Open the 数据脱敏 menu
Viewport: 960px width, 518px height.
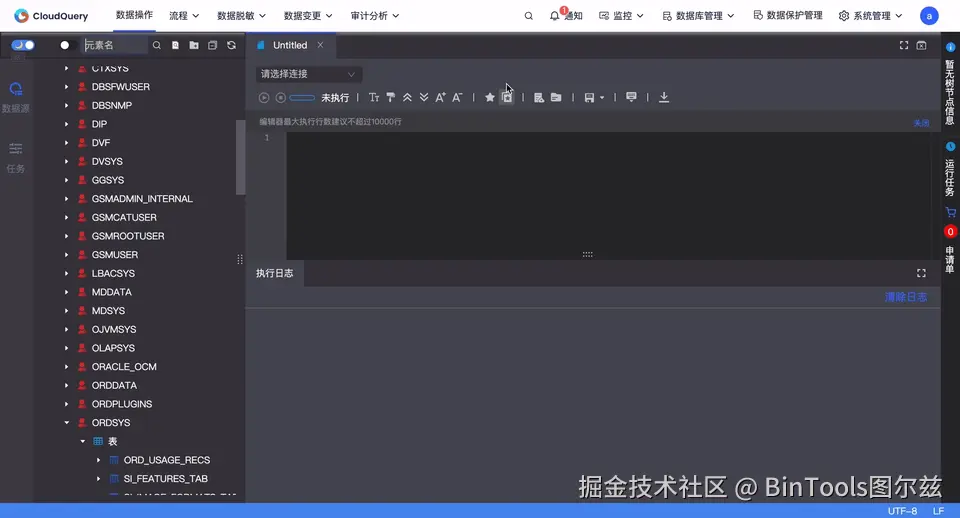pyautogui.click(x=241, y=16)
